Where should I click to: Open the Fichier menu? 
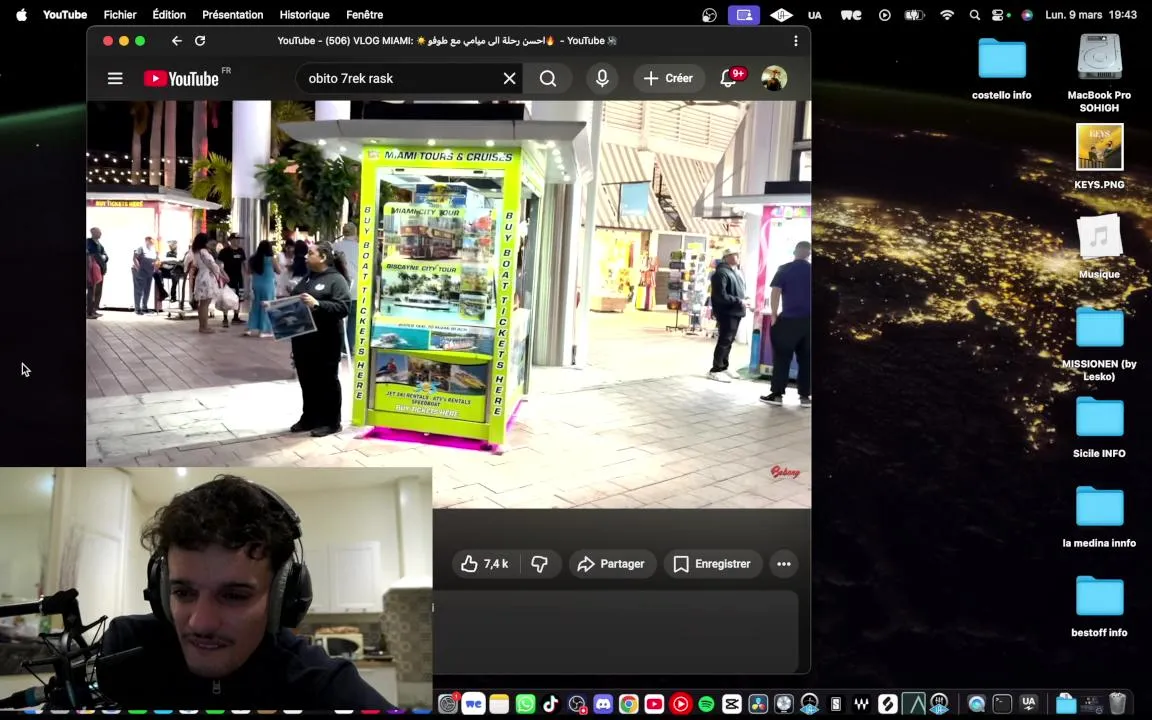click(x=120, y=15)
